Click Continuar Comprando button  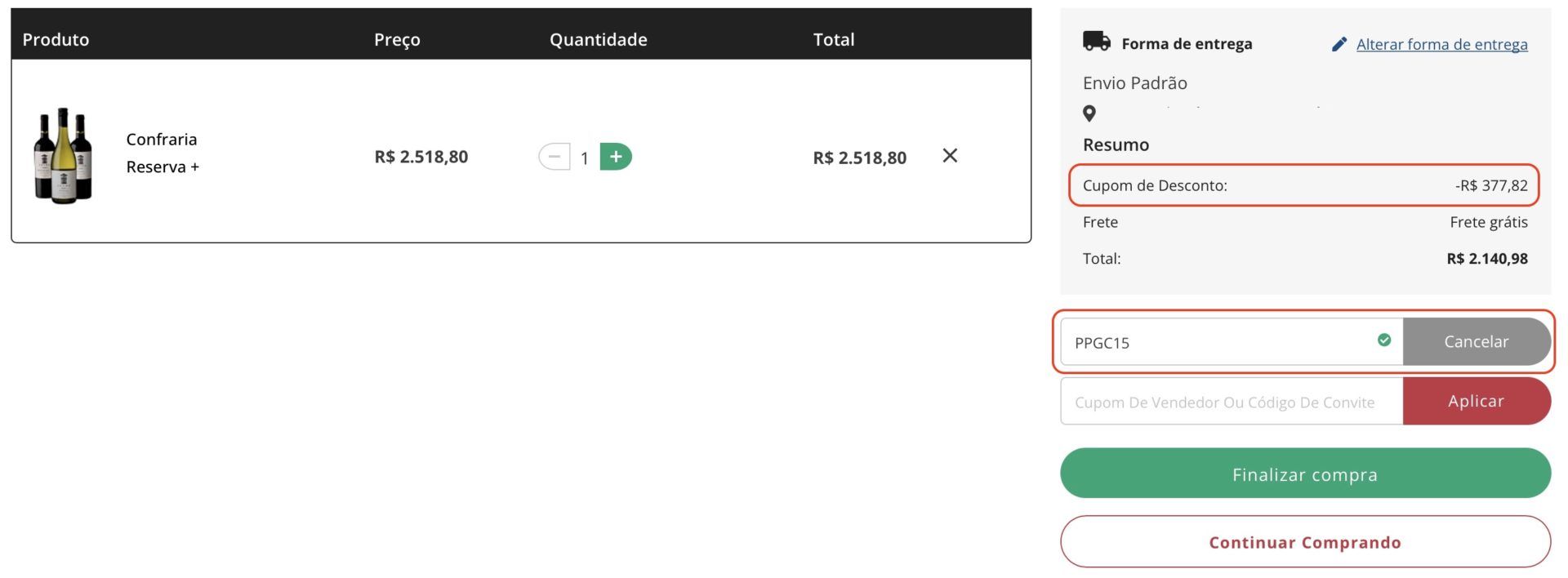(x=1304, y=542)
